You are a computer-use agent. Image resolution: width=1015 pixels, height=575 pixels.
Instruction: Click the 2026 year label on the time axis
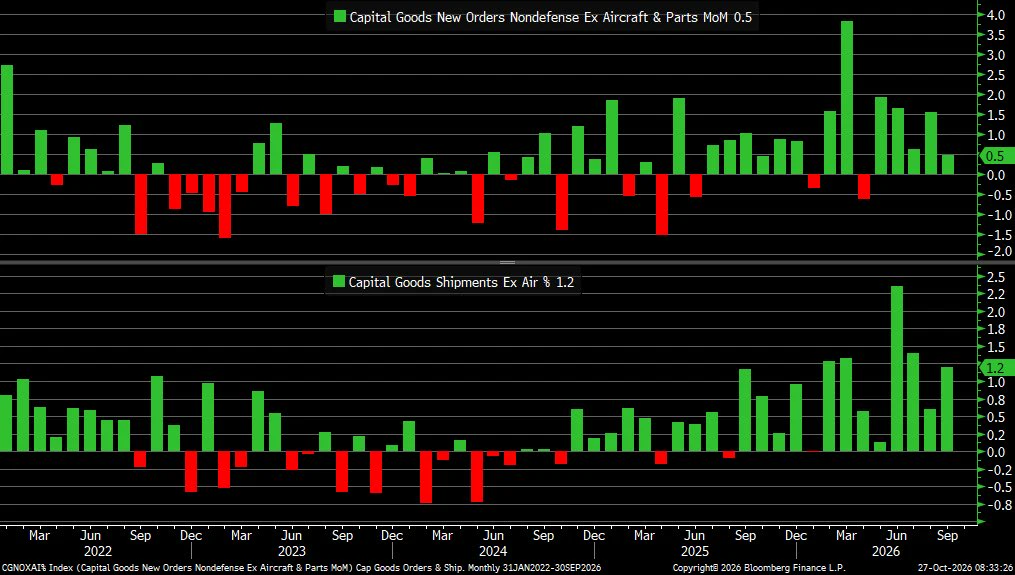886,551
